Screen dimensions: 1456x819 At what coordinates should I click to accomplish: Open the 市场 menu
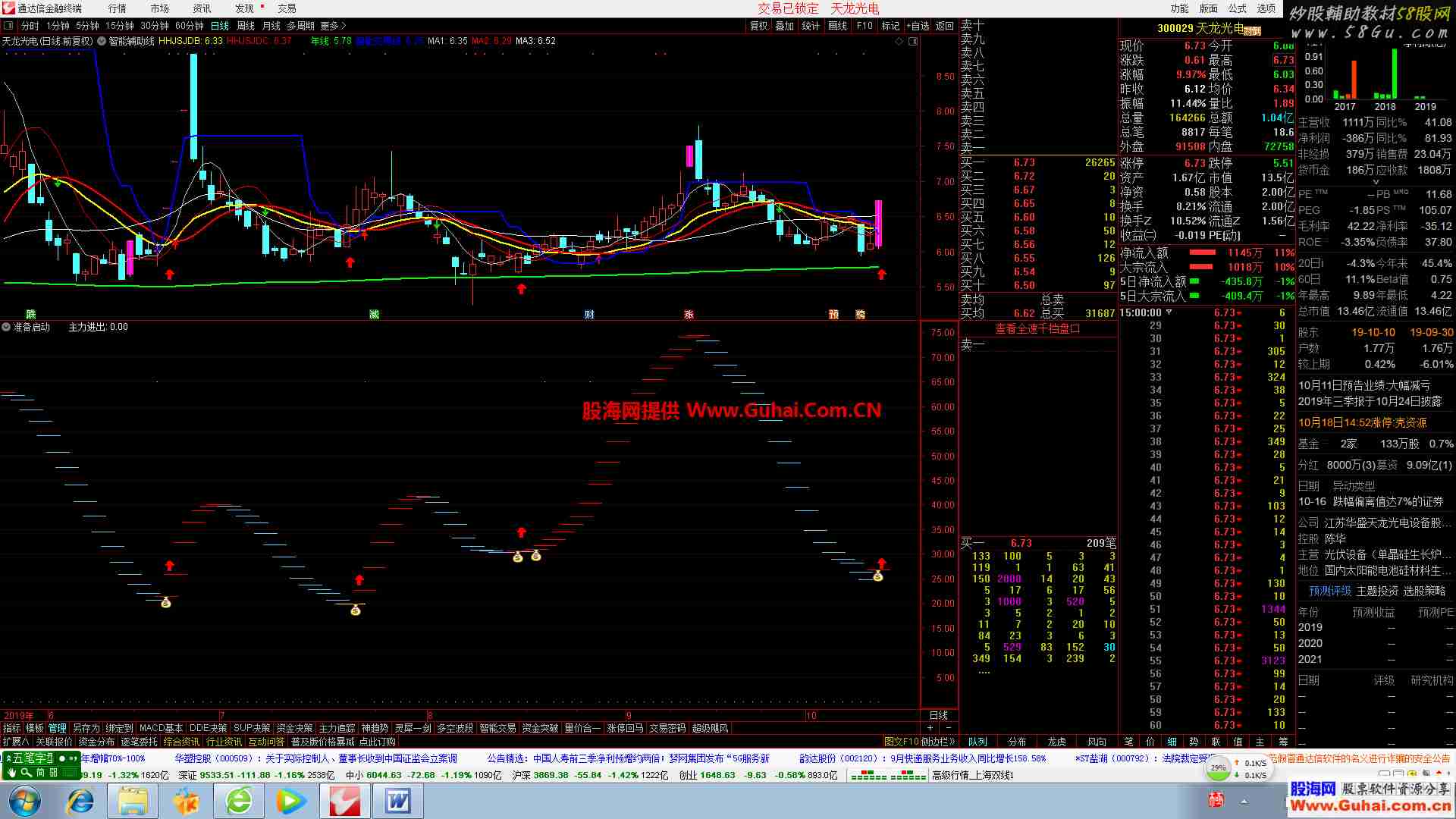pyautogui.click(x=160, y=8)
